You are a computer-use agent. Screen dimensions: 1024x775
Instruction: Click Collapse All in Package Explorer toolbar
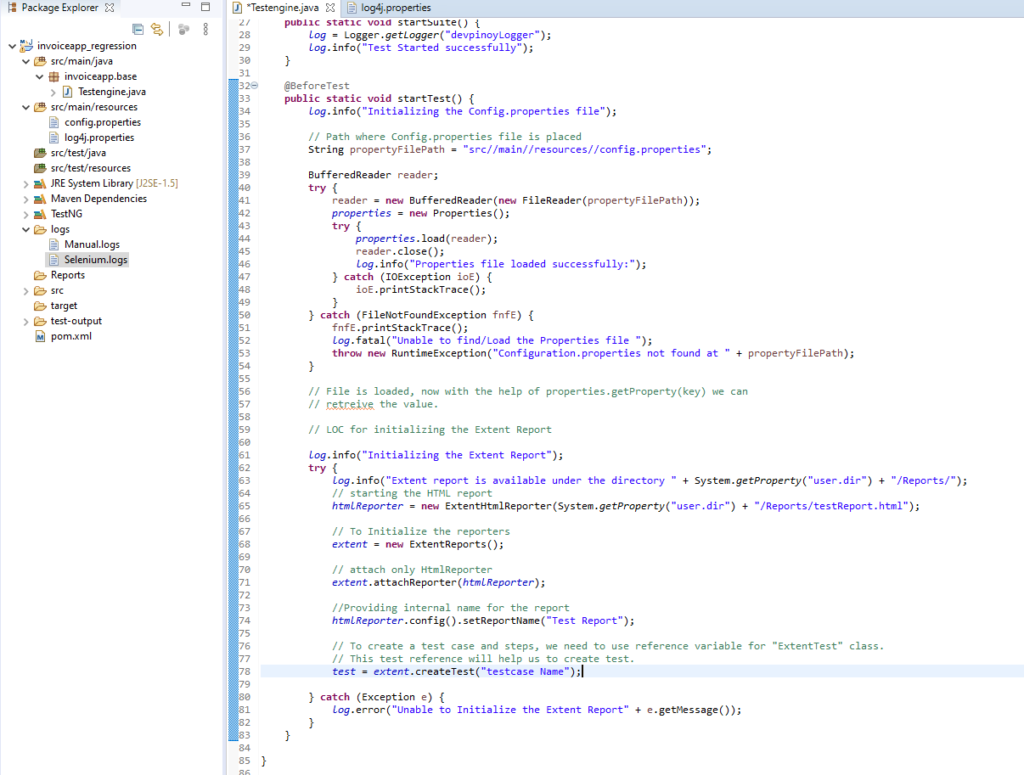138,29
